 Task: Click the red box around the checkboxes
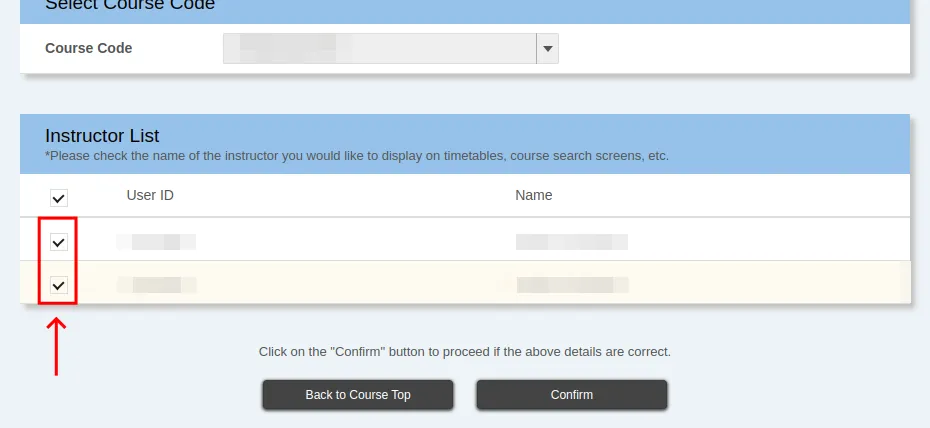(40, 262)
